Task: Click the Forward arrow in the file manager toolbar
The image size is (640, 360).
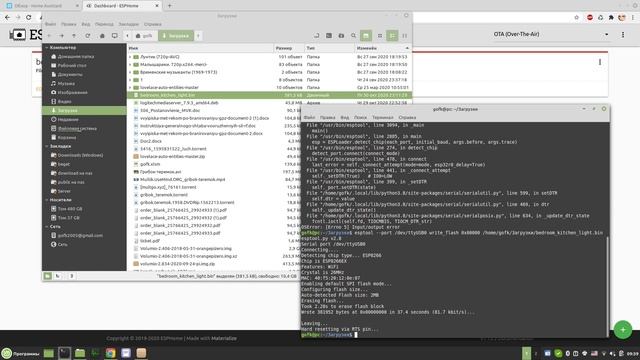Action: point(62,36)
